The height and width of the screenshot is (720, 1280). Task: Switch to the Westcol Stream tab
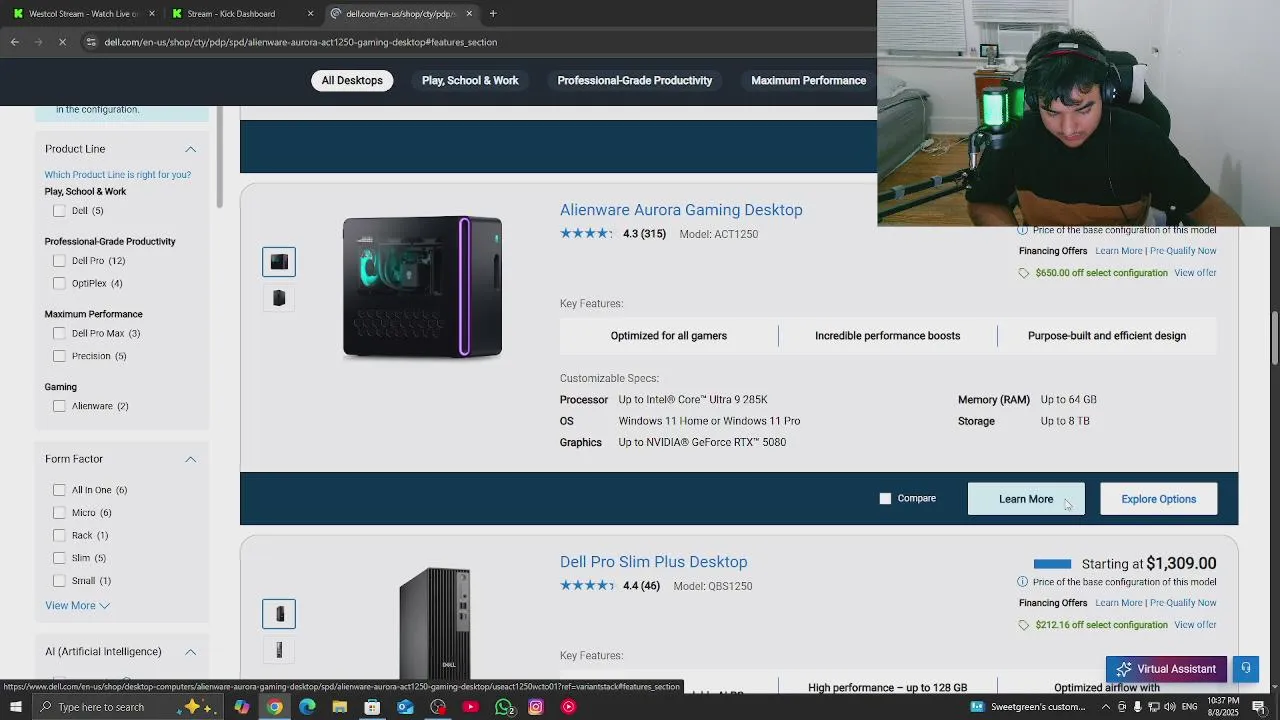coord(82,13)
